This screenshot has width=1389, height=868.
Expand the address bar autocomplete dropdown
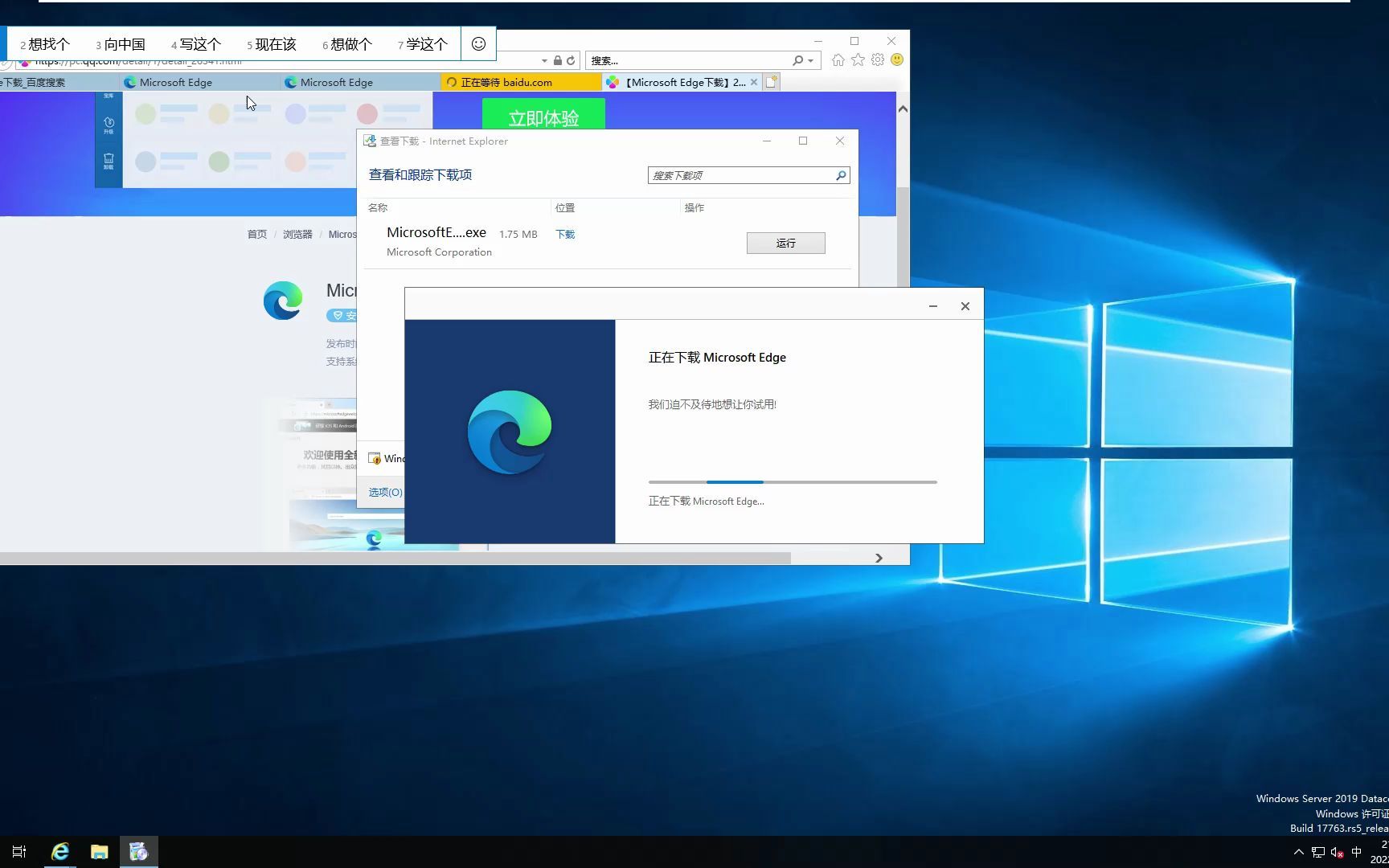coord(544,61)
